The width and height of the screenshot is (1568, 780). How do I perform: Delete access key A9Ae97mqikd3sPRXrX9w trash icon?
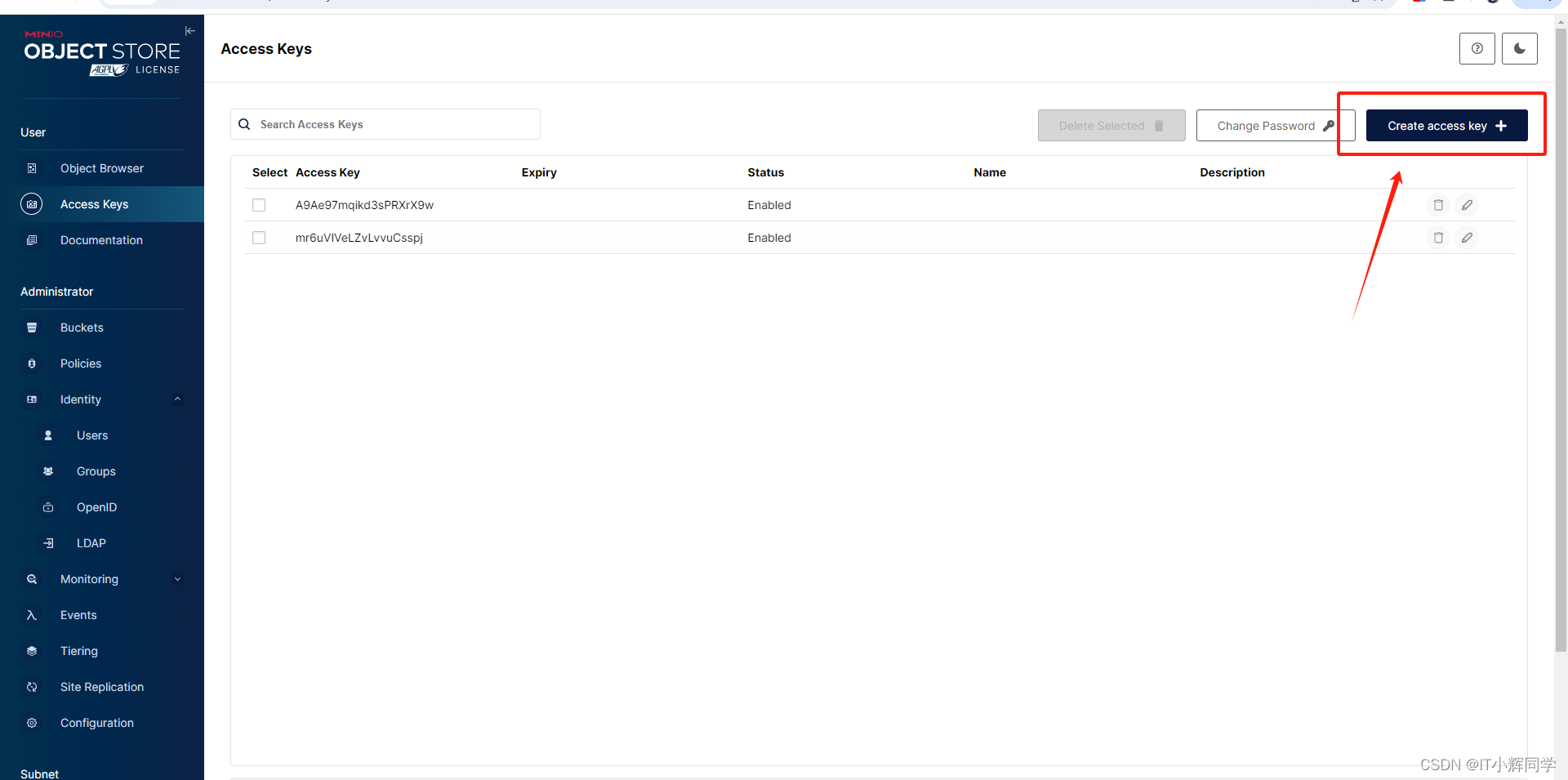1438,205
